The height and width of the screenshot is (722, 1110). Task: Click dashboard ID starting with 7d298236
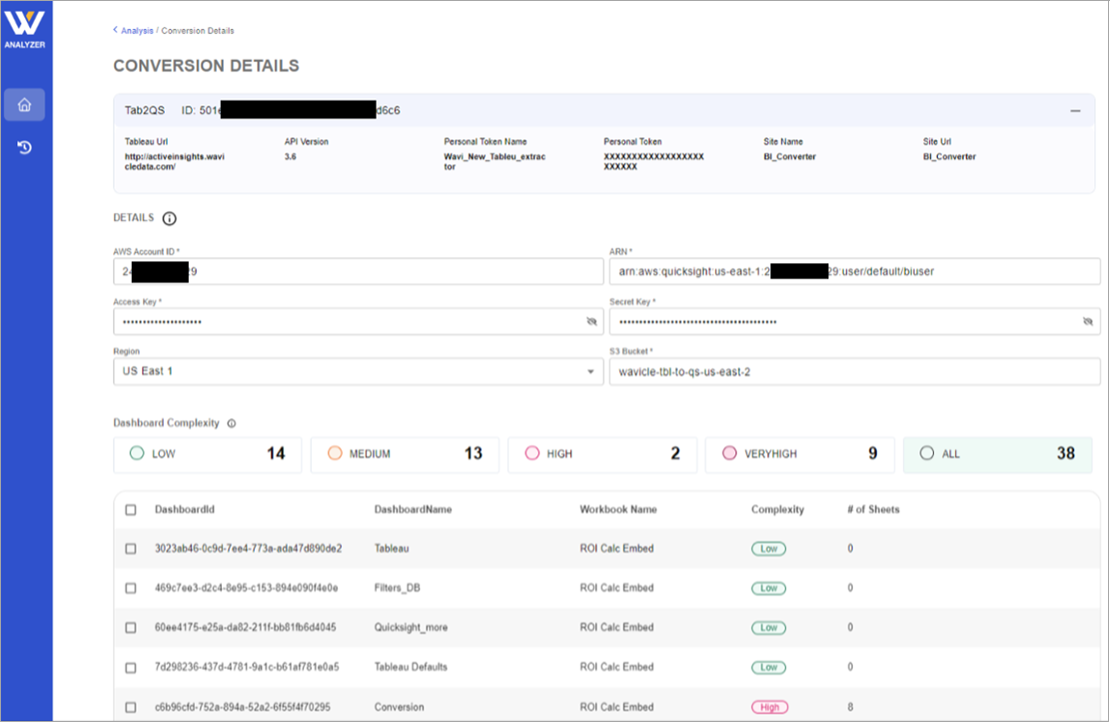(x=247, y=667)
